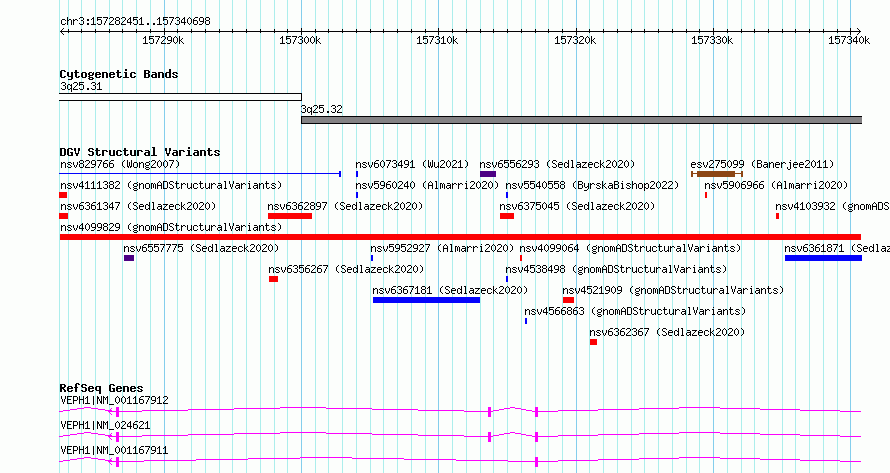Select the VEPH1|NM_024621 transcript label
The height and width of the screenshot is (473, 890).
click(x=105, y=425)
